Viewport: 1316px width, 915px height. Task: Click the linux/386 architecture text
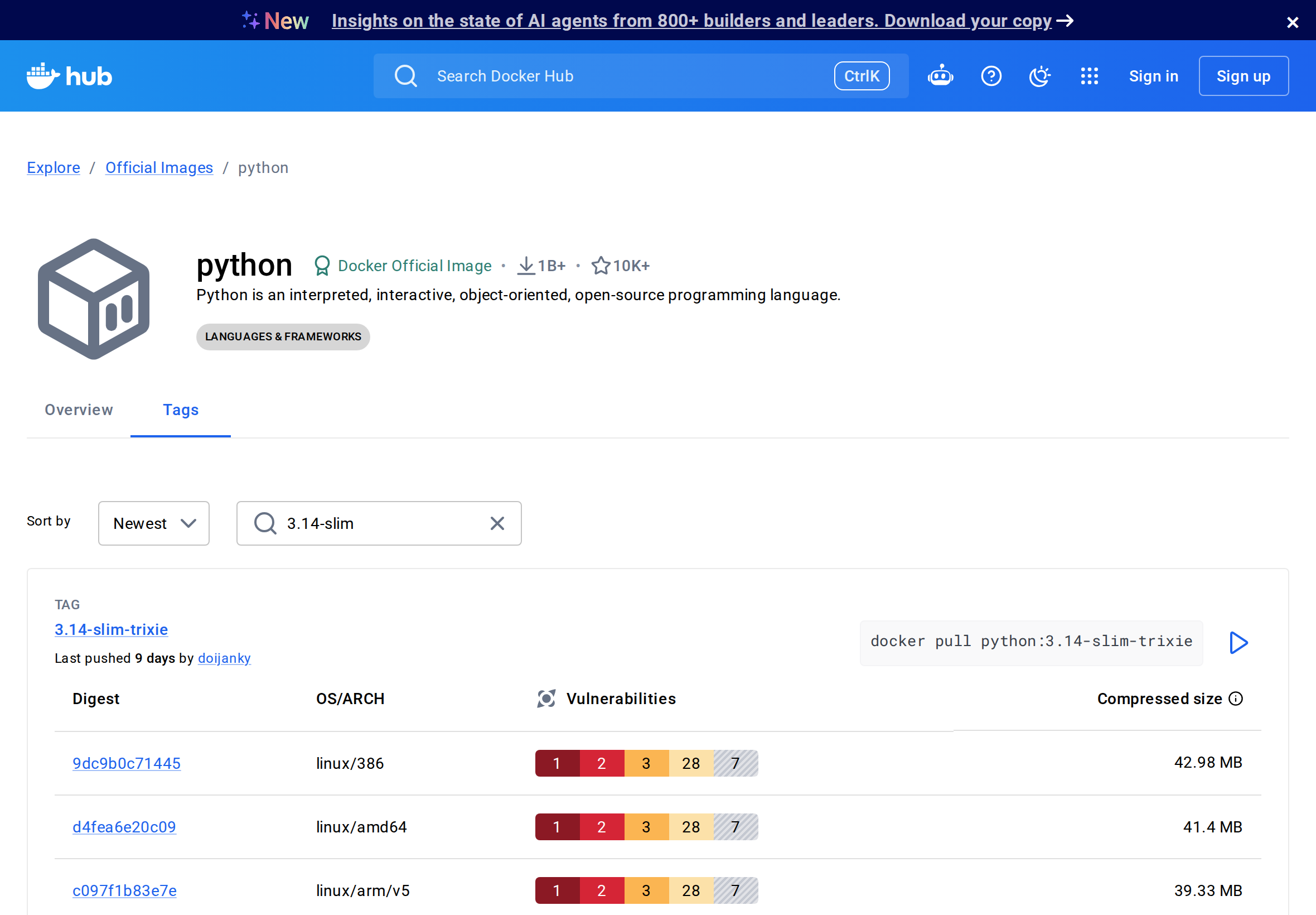pos(350,763)
